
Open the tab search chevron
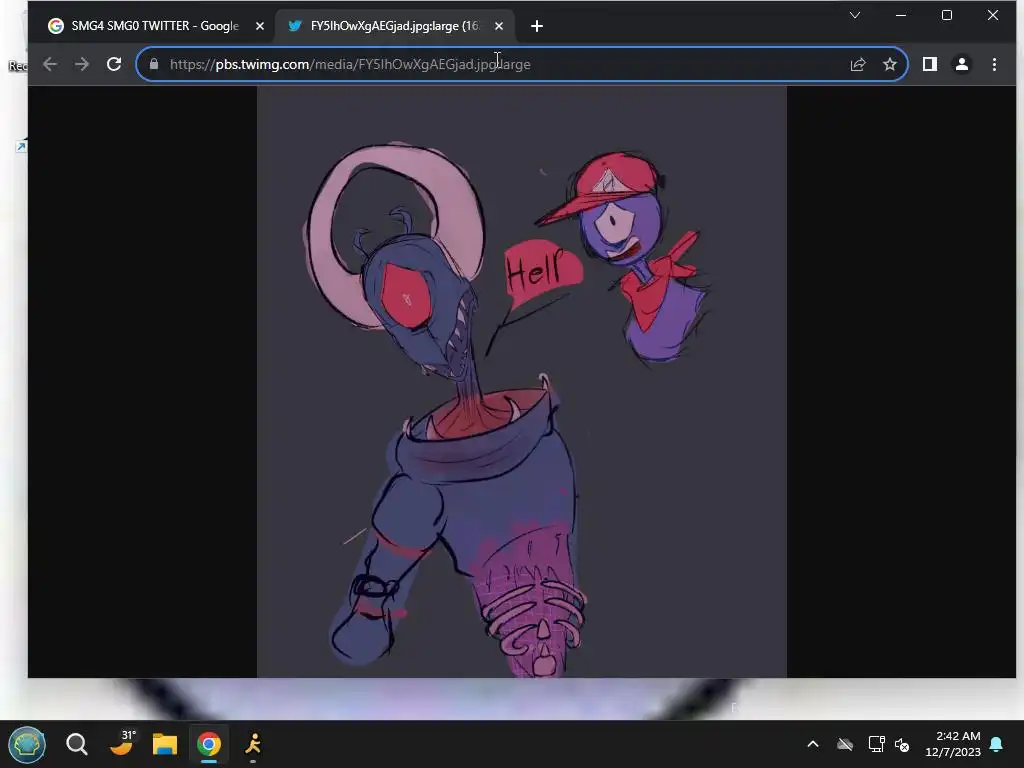854,15
